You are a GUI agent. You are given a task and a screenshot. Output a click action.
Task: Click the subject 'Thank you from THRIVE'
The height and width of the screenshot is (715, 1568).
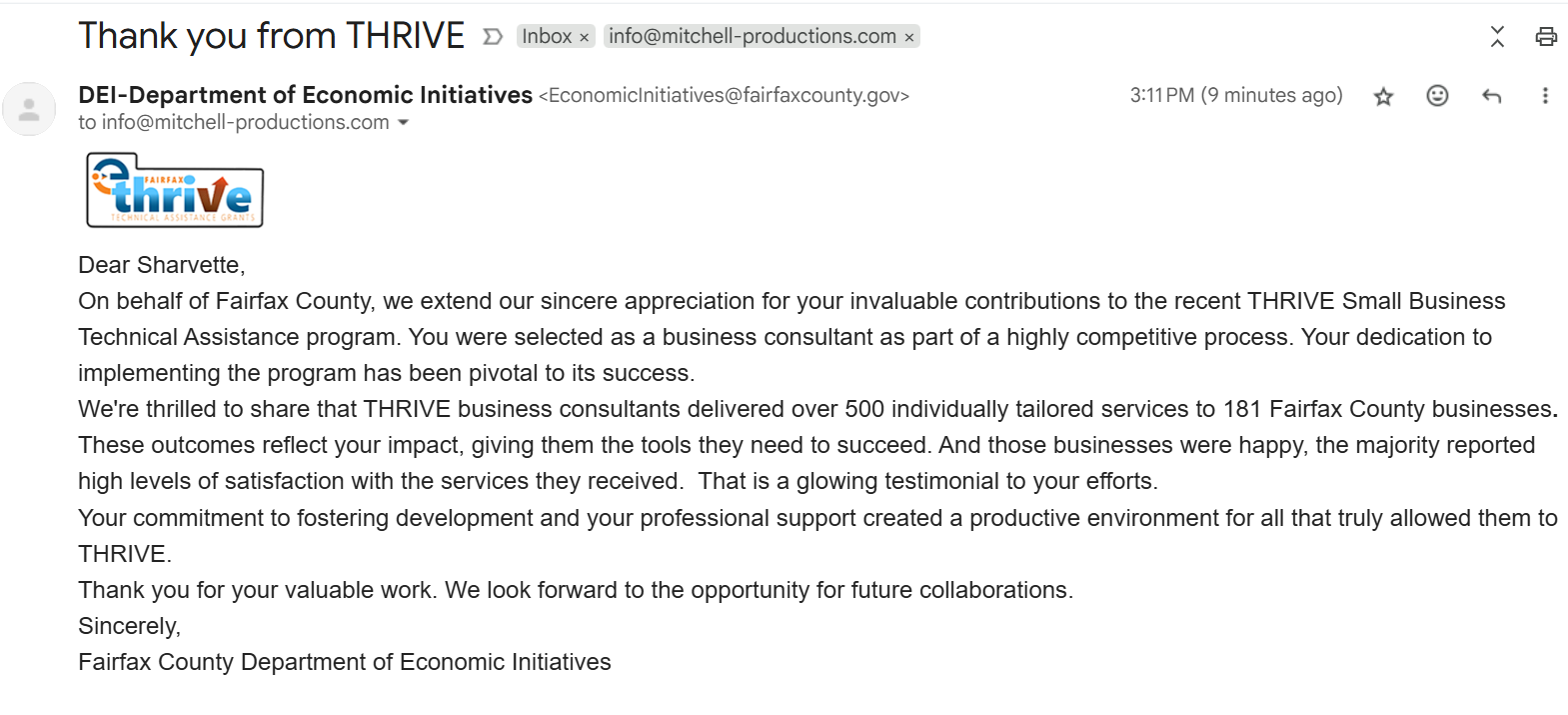click(x=271, y=37)
